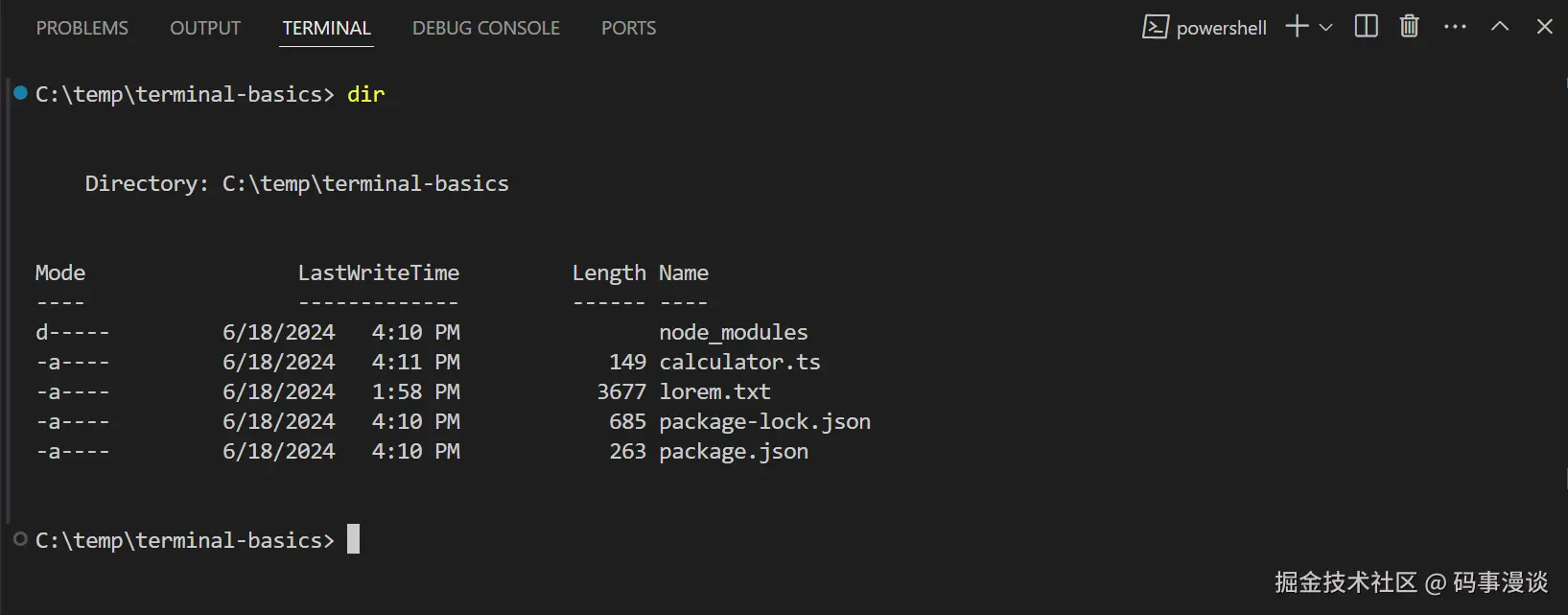
Task: Split the terminal pane
Action: [x=1366, y=27]
